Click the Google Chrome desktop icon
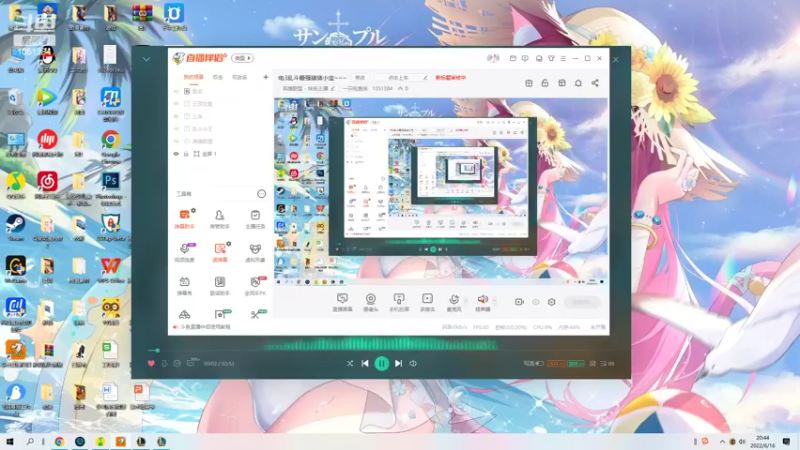 (110, 146)
